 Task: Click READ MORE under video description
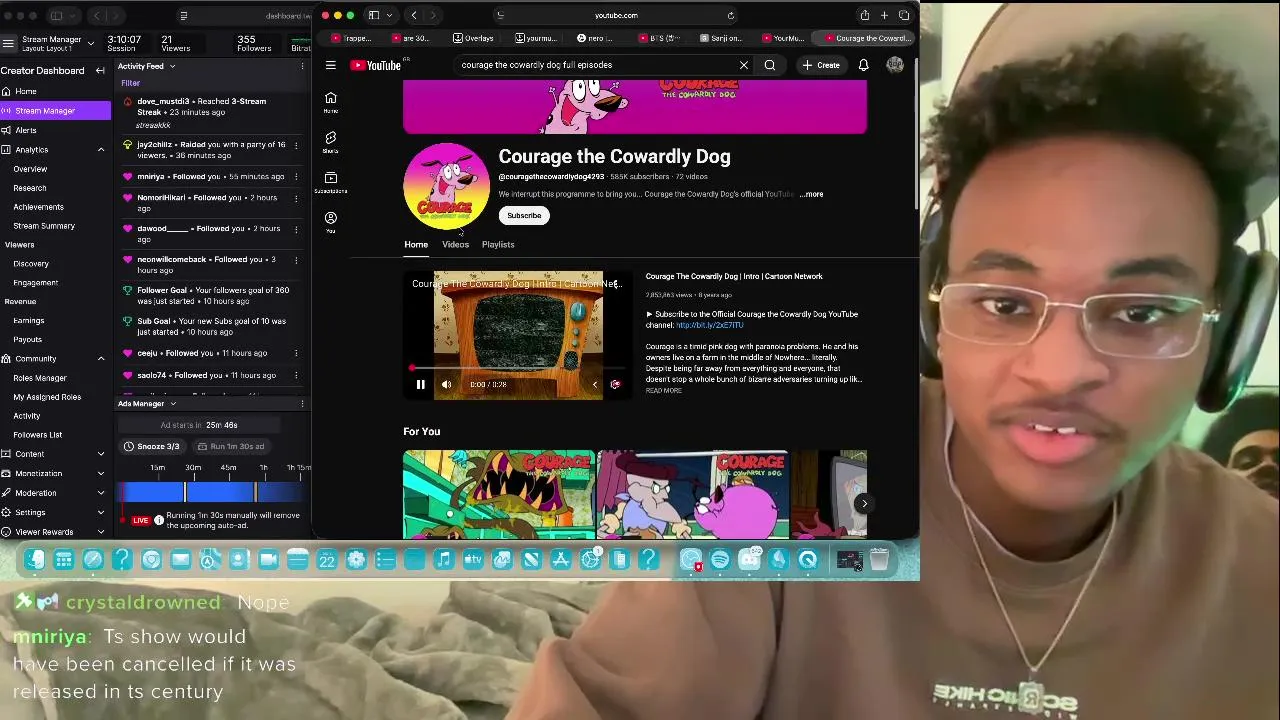pos(664,391)
